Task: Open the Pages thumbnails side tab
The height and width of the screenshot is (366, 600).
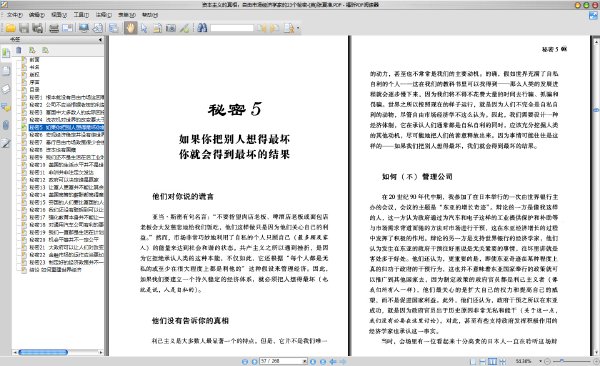Action: coord(6,71)
